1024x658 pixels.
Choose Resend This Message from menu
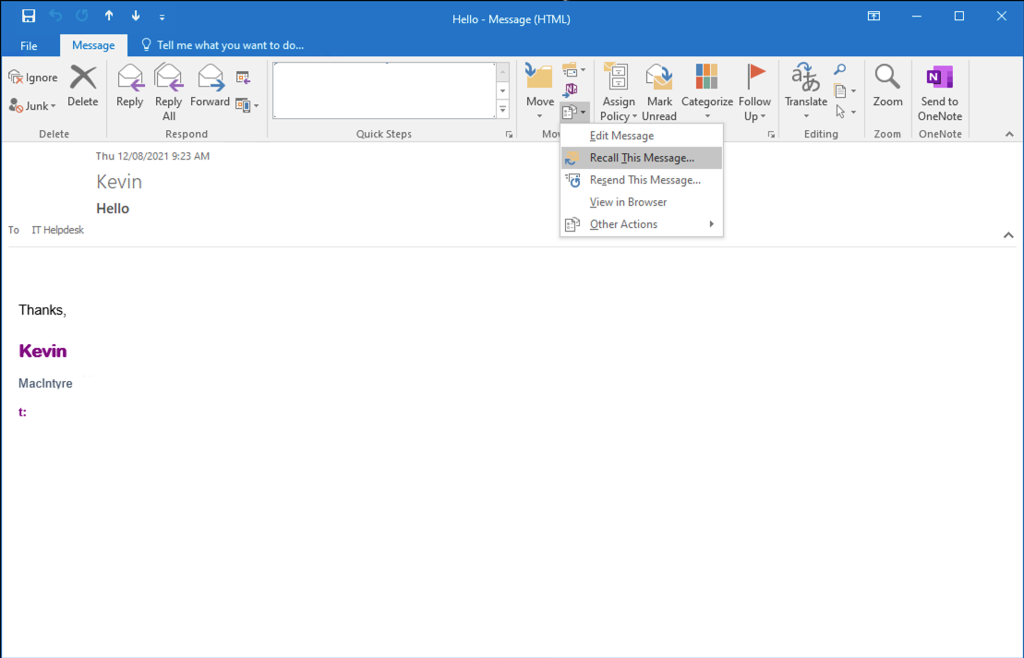644,180
